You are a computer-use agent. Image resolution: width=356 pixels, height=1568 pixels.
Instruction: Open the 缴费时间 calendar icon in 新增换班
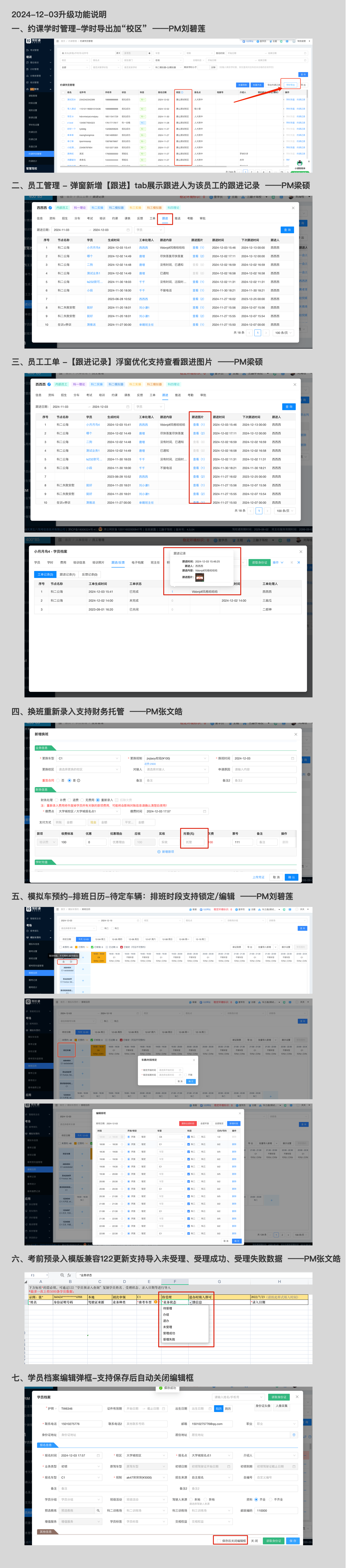[x=204, y=812]
